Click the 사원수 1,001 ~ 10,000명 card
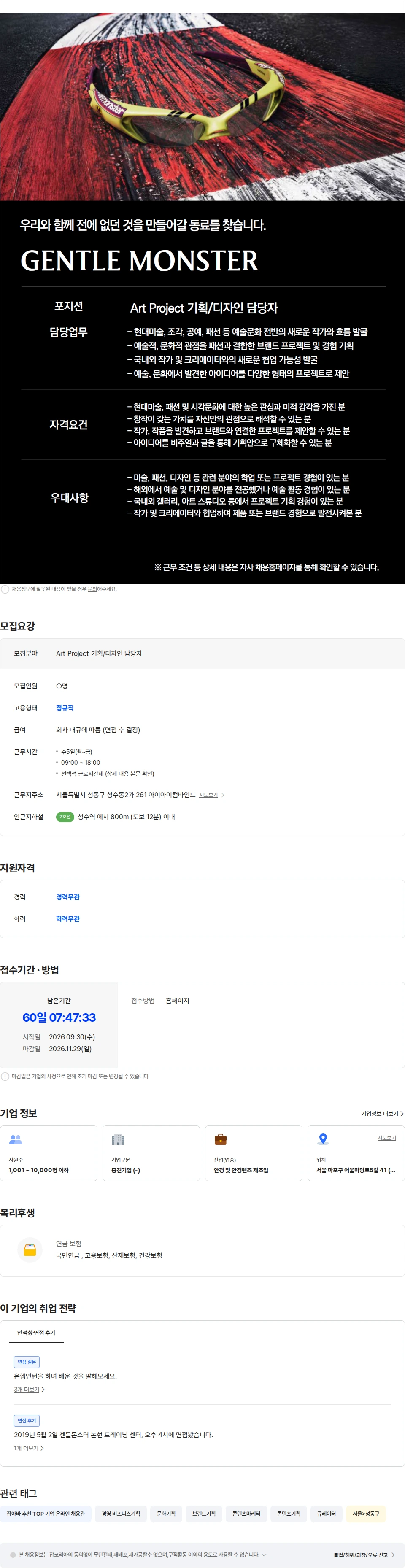 point(49,1153)
